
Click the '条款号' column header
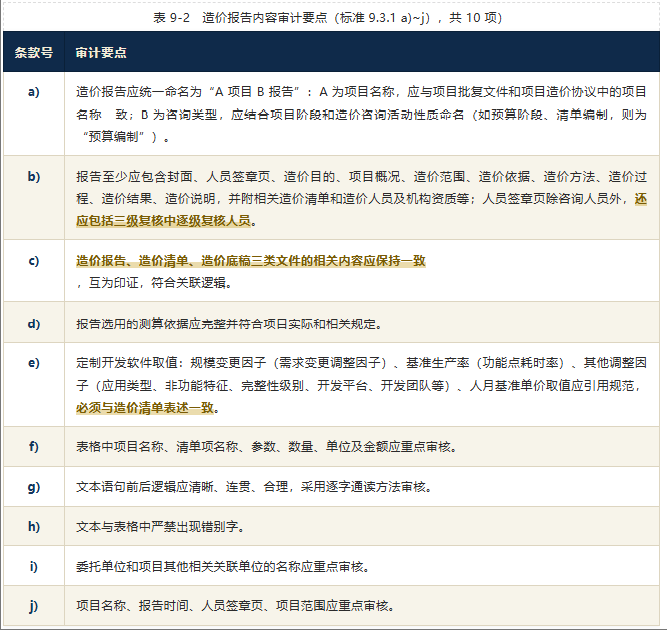coord(34,52)
